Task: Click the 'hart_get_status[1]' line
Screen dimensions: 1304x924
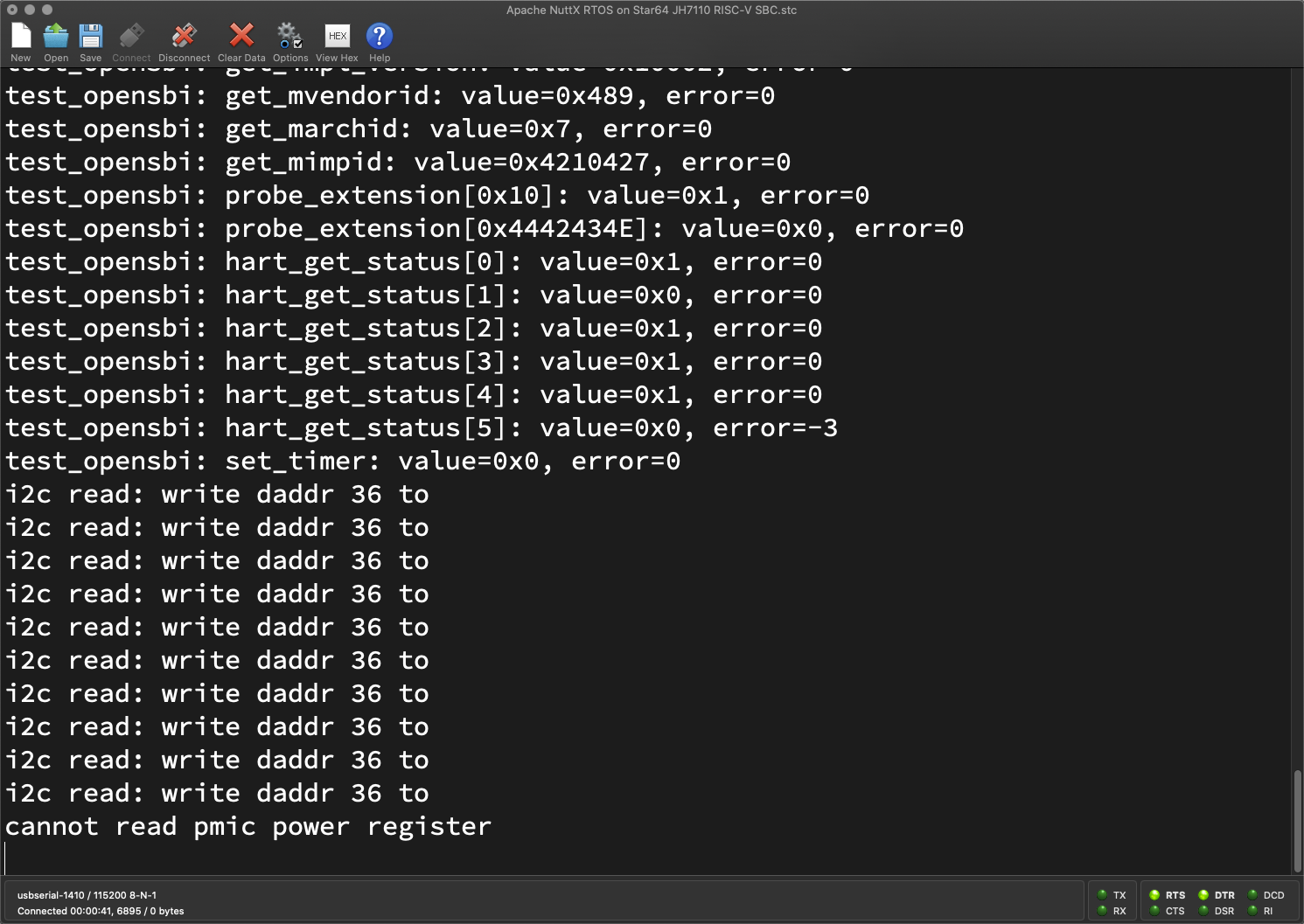Action: pyautogui.click(x=414, y=295)
